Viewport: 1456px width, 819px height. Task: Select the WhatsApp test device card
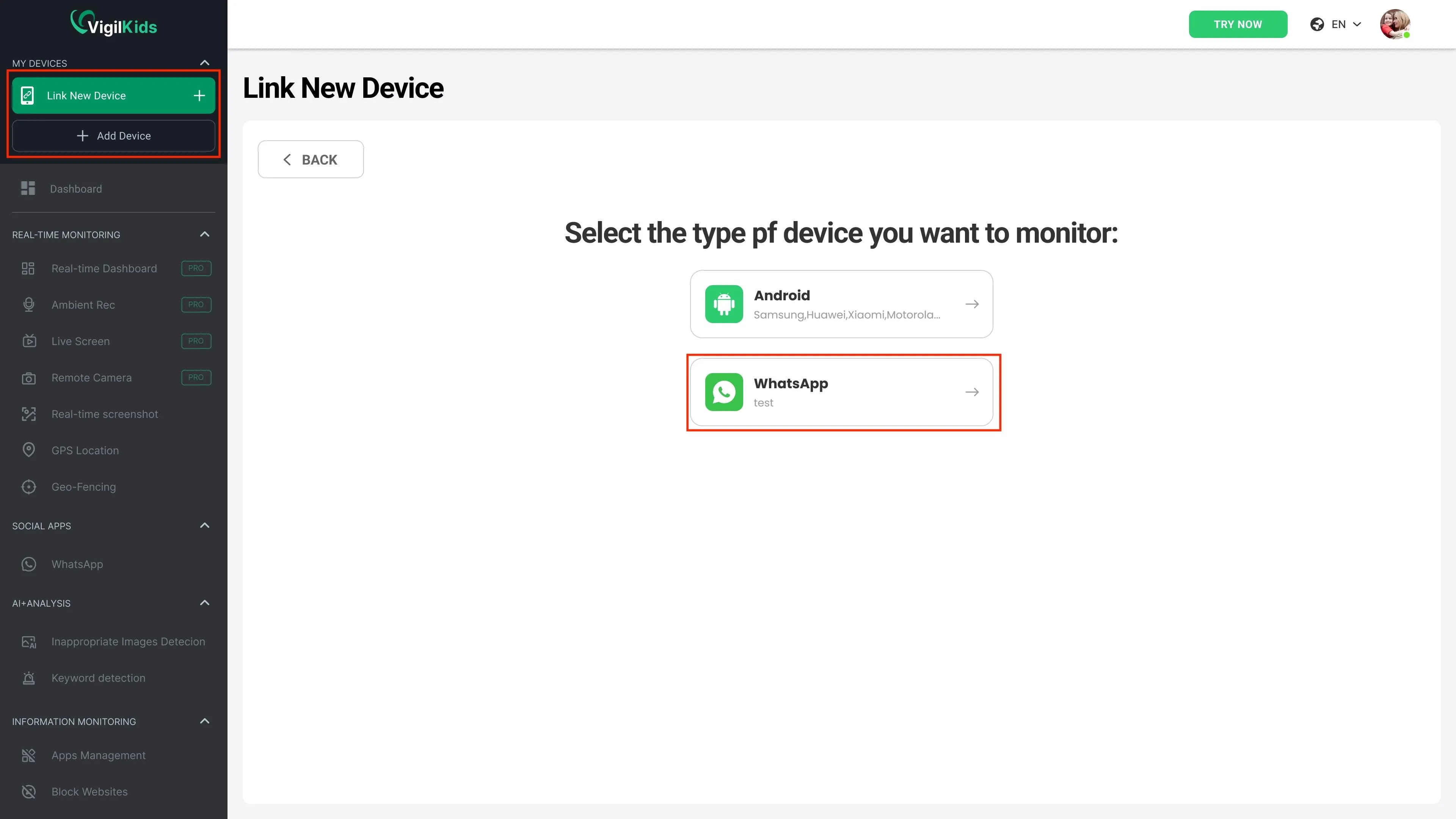tap(842, 392)
